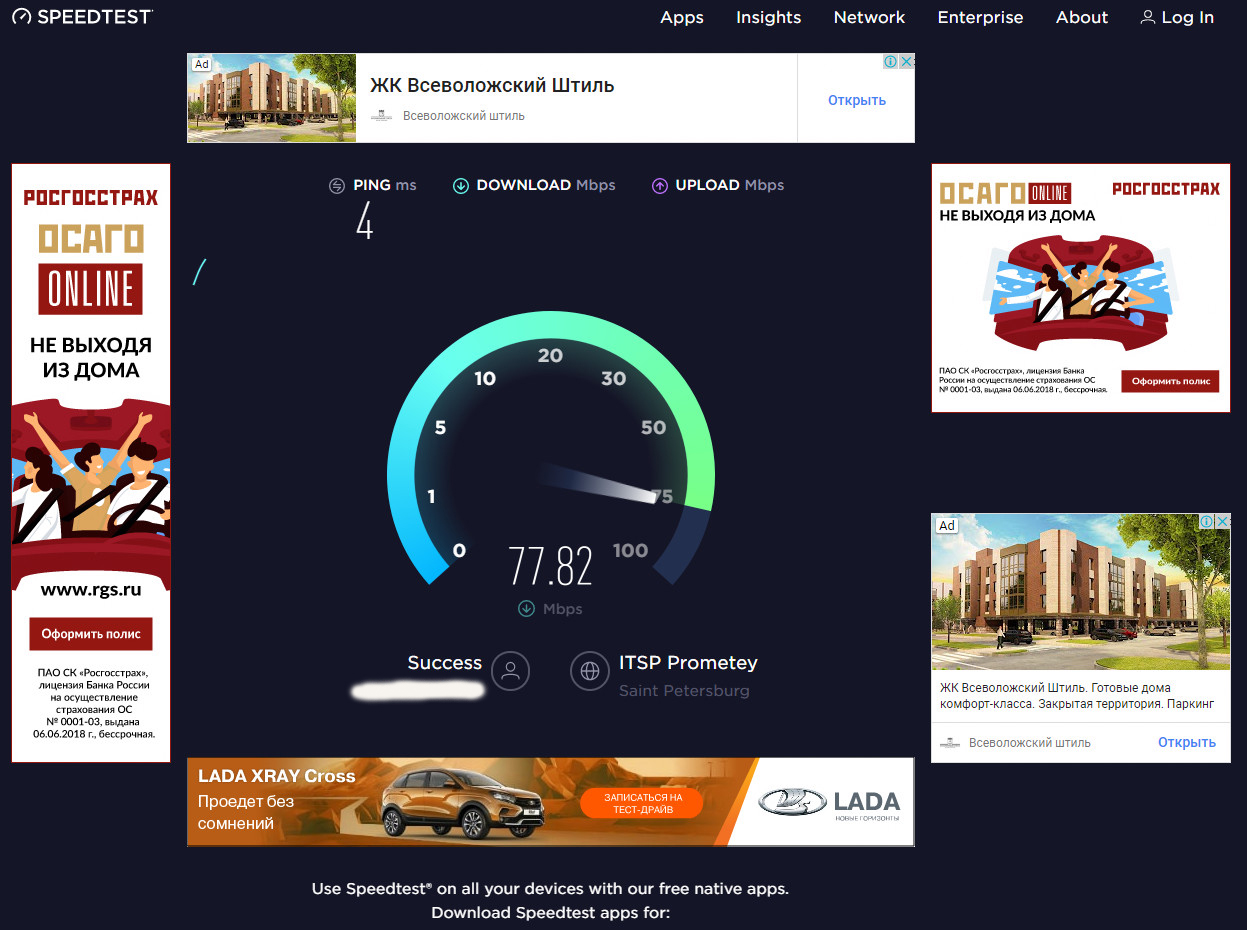This screenshot has height=930, width=1247.
Task: Close the right-side building ad
Action: [1222, 522]
